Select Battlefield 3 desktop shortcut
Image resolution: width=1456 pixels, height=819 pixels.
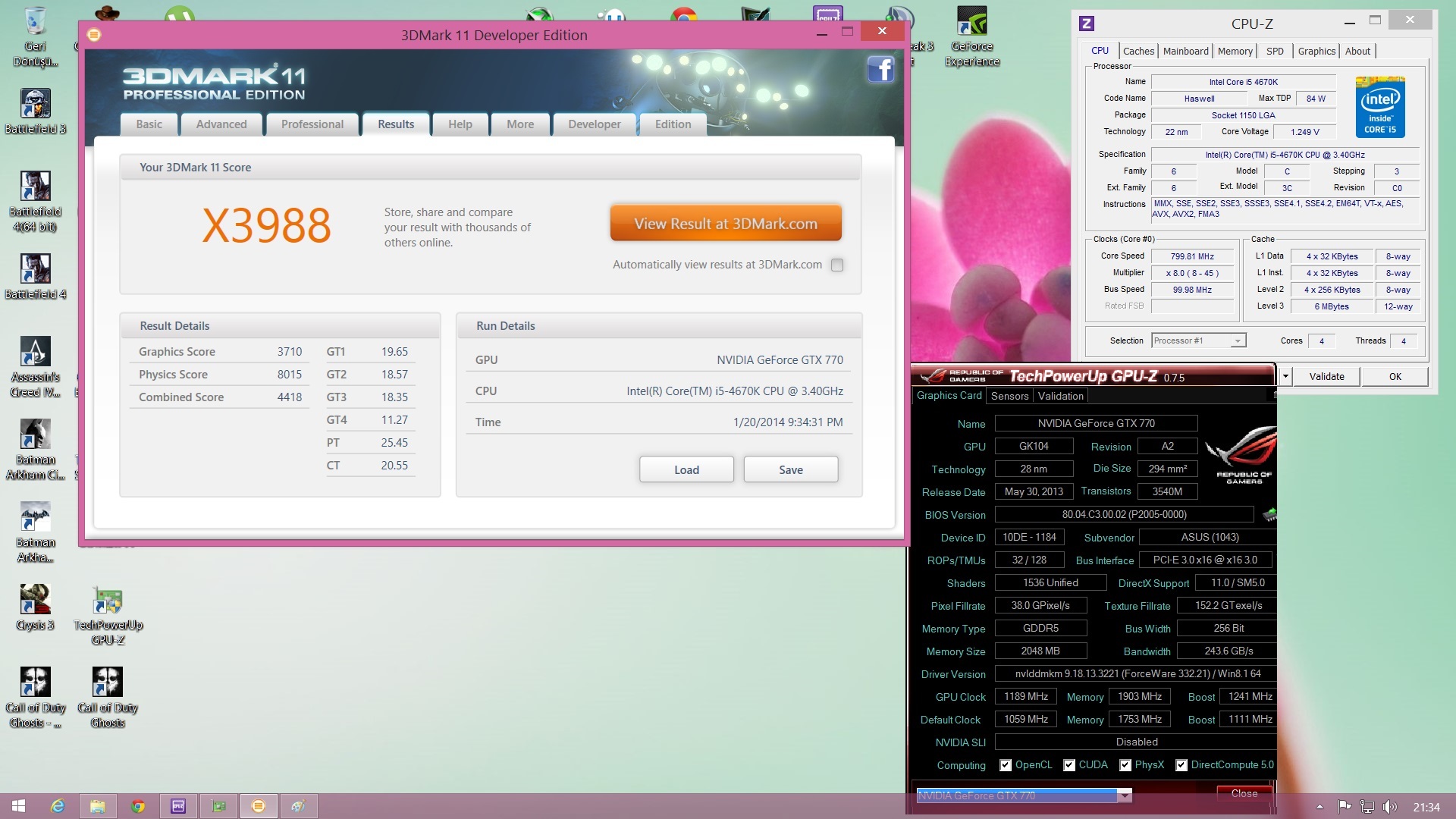pyautogui.click(x=36, y=111)
